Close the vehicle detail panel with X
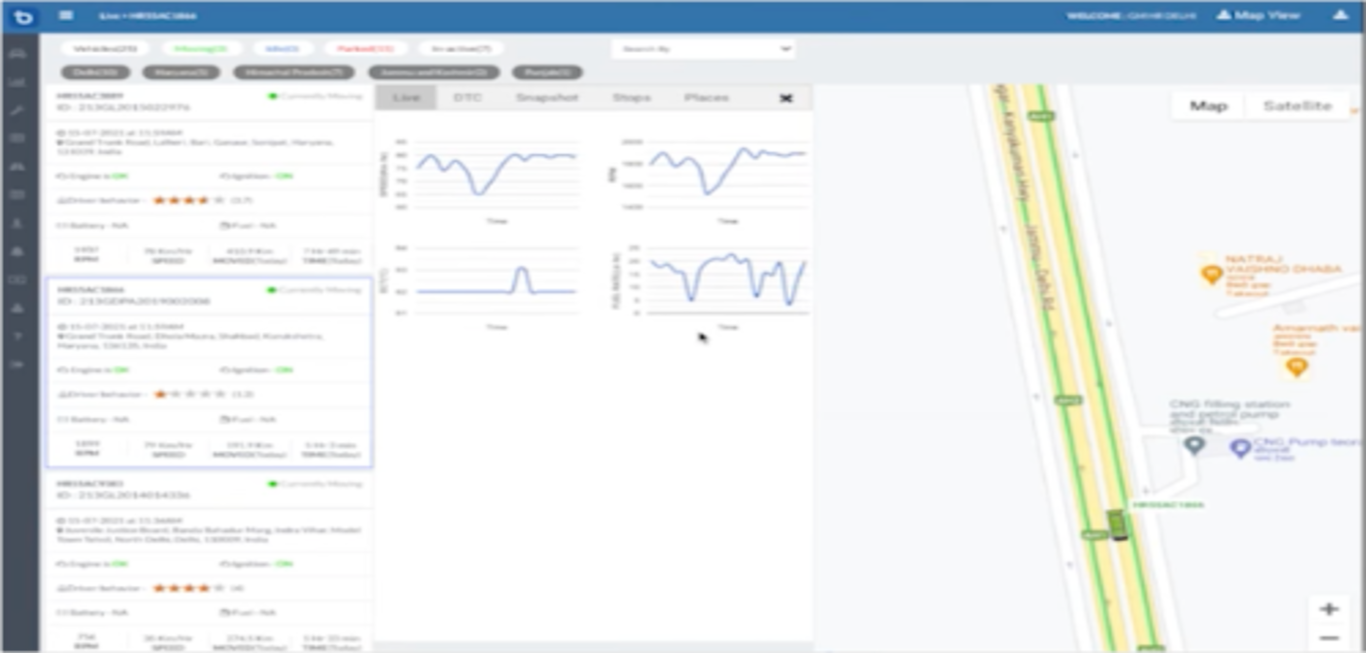Image resolution: width=1366 pixels, height=653 pixels. (x=786, y=98)
